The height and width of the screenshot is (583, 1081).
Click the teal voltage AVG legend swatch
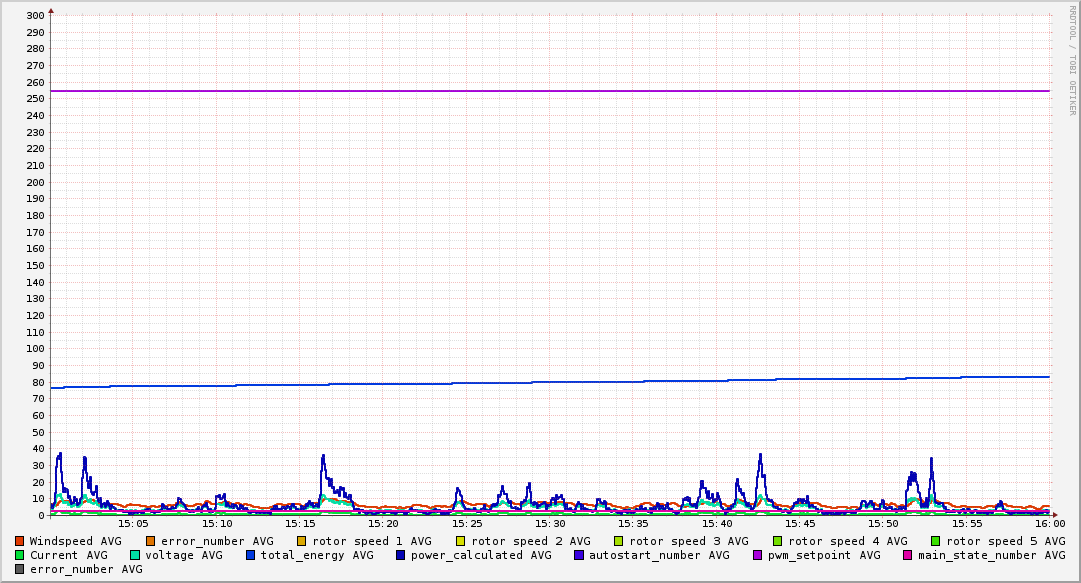[x=135, y=555]
